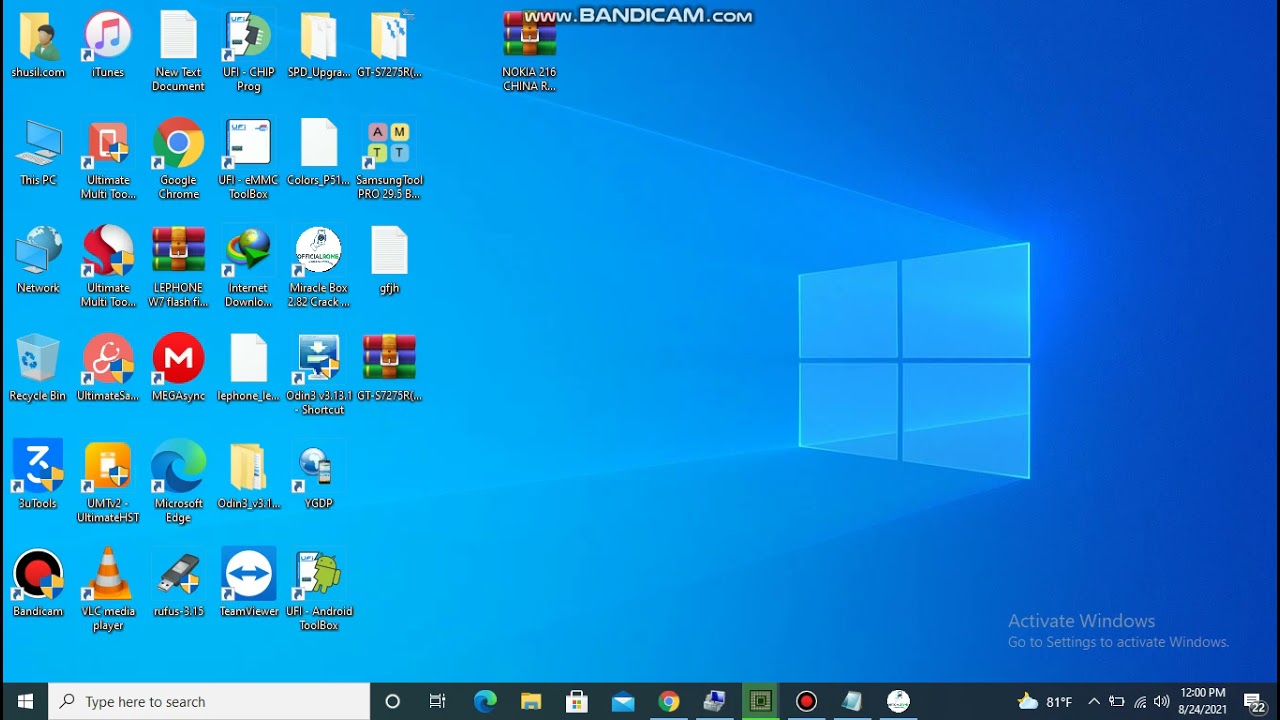Open the notification center with 22 alerts
The width and height of the screenshot is (1280, 720).
click(1254, 701)
